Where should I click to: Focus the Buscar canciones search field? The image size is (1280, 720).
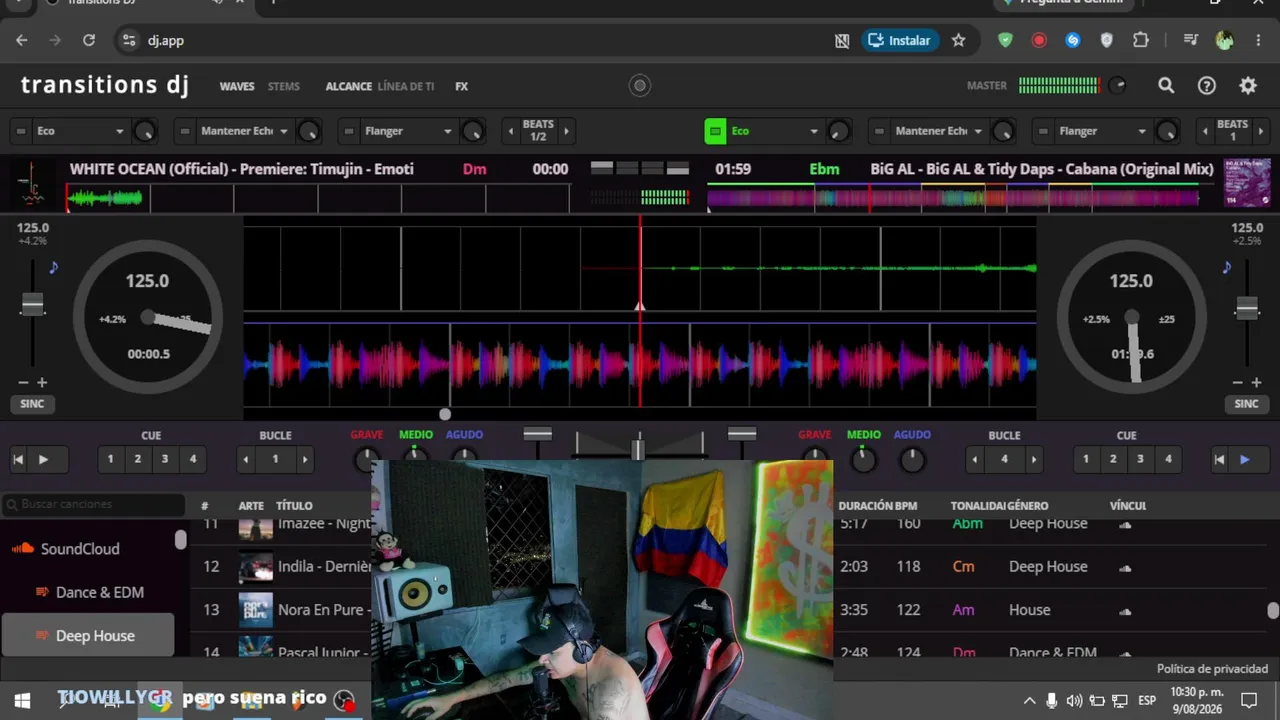[93, 505]
